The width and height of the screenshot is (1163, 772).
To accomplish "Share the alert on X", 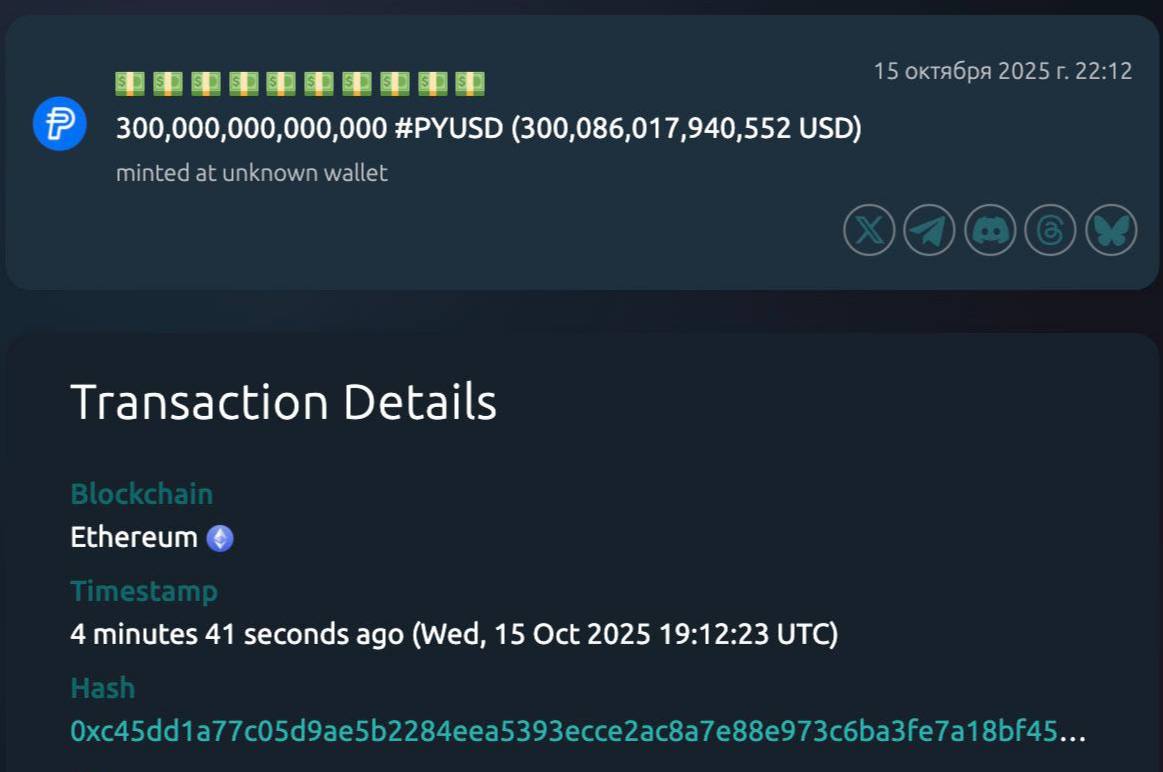I will click(869, 231).
